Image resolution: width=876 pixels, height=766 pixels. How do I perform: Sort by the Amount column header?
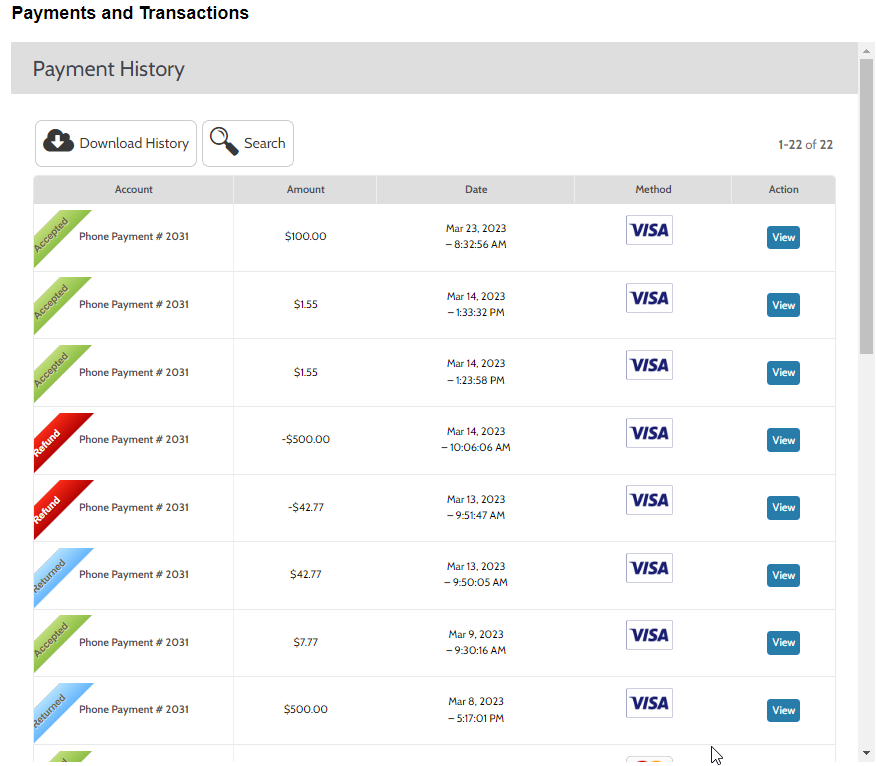tap(305, 189)
